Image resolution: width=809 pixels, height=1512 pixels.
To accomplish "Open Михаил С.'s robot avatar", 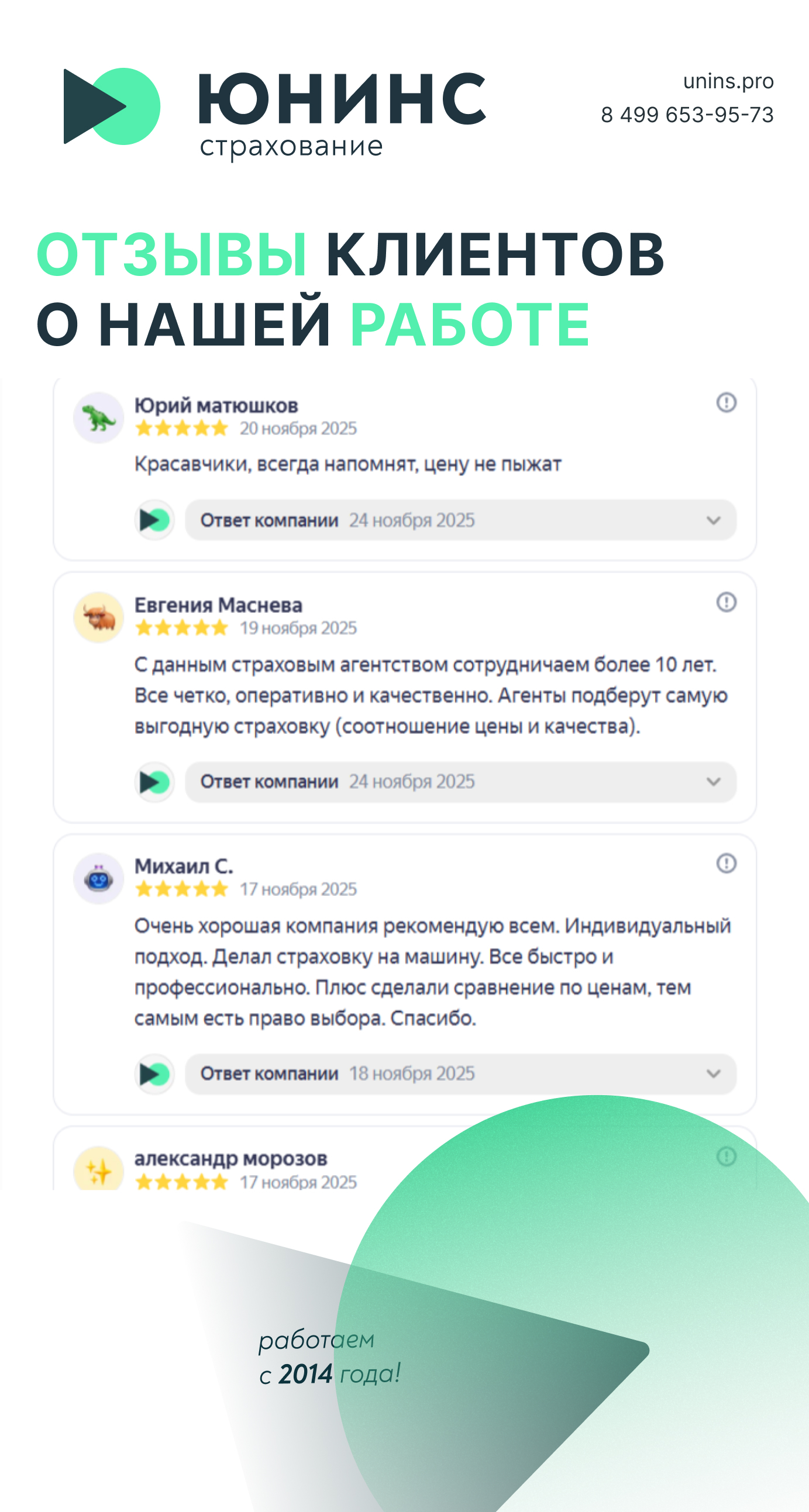I will click(99, 879).
